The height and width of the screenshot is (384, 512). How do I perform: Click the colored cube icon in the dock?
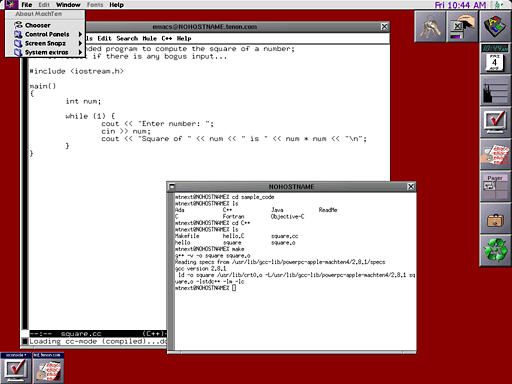coord(495,27)
